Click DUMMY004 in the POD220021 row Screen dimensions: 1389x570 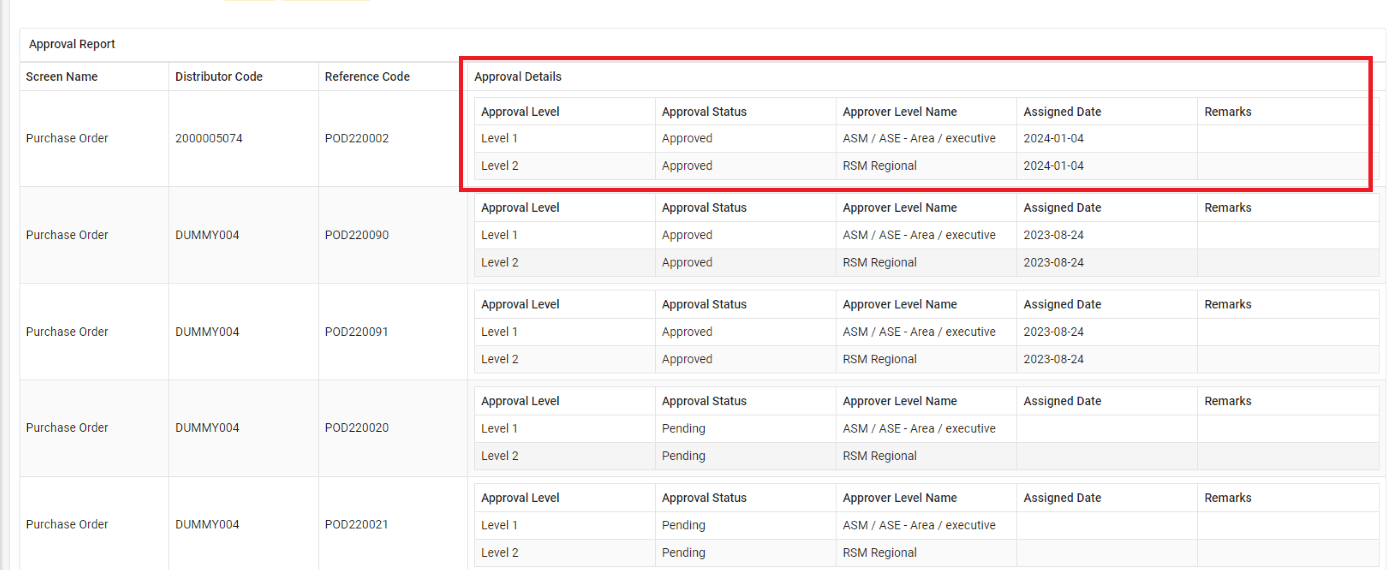(207, 525)
